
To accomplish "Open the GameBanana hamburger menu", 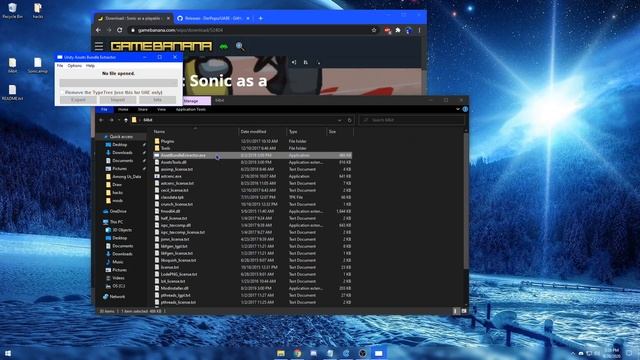I will (x=99, y=46).
